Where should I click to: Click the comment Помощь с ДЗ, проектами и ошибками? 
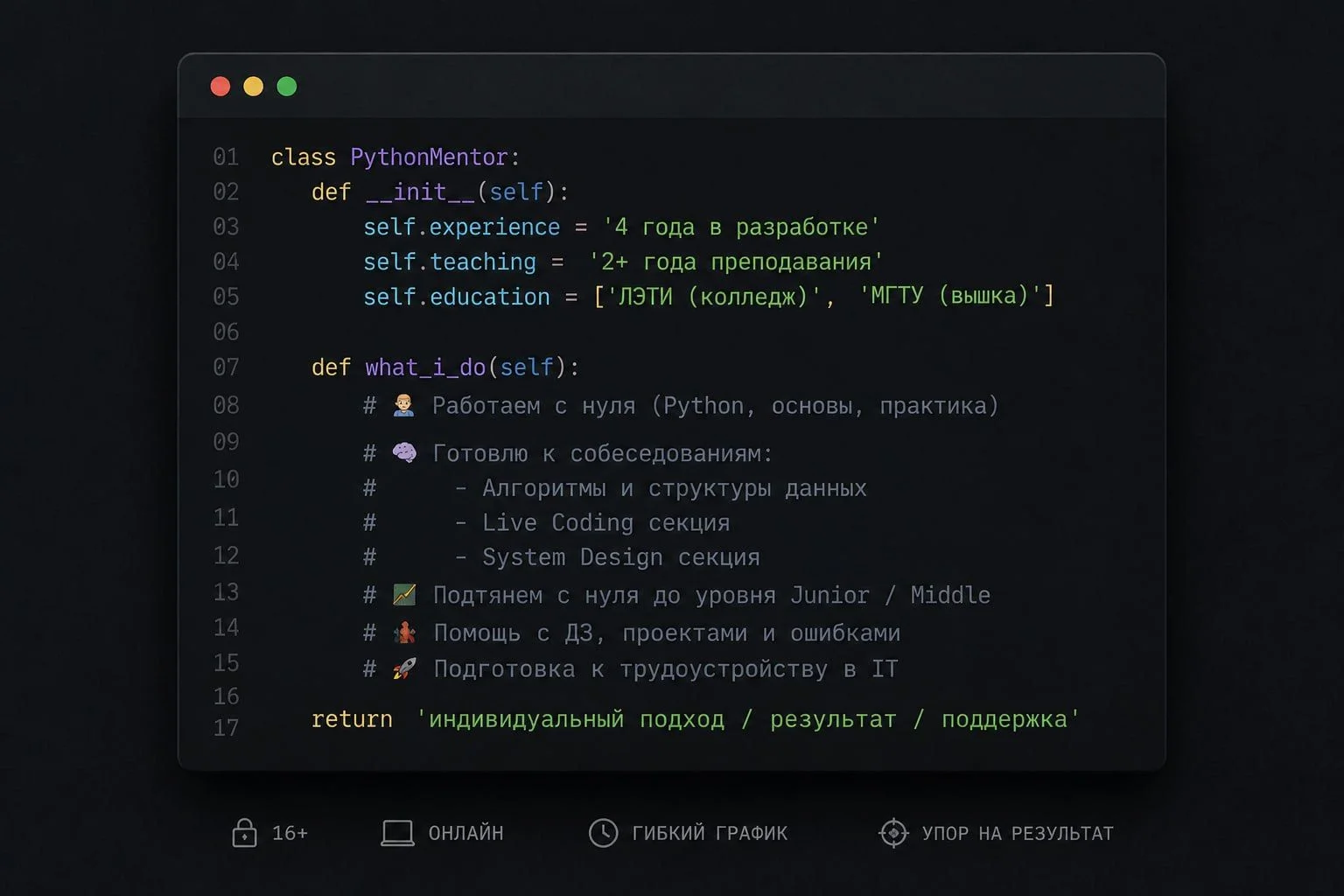667,633
